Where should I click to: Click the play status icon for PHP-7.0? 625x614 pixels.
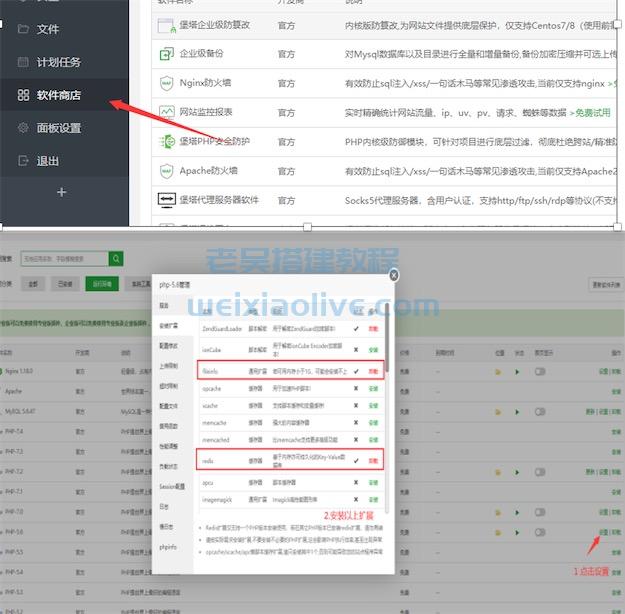click(517, 512)
